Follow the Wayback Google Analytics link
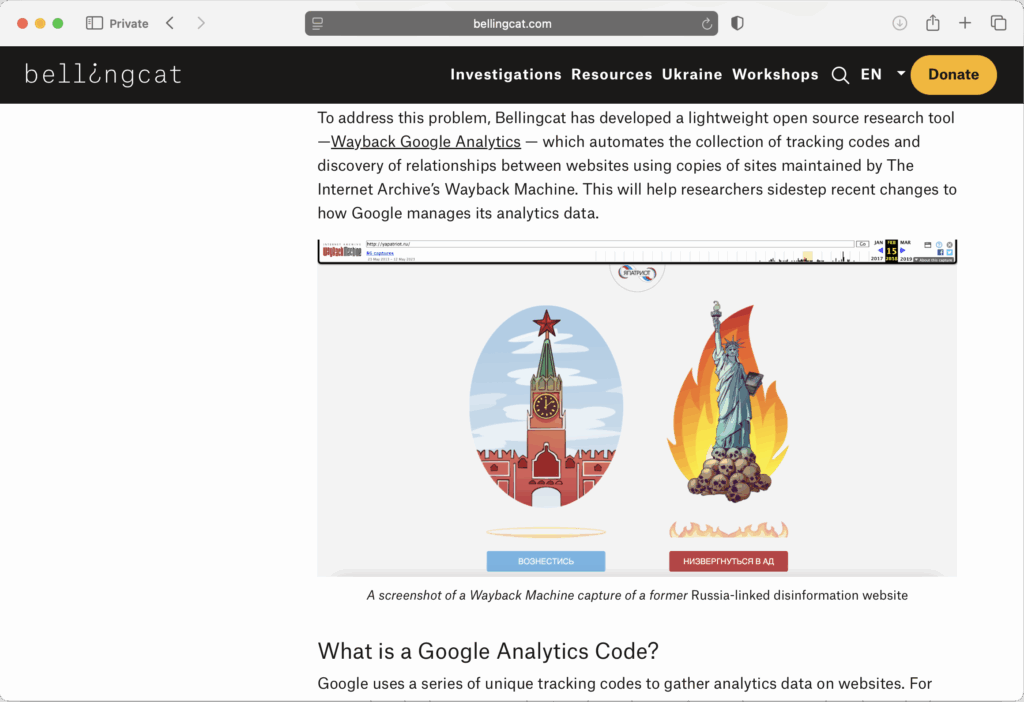Image resolution: width=1024 pixels, height=702 pixels. (x=426, y=142)
